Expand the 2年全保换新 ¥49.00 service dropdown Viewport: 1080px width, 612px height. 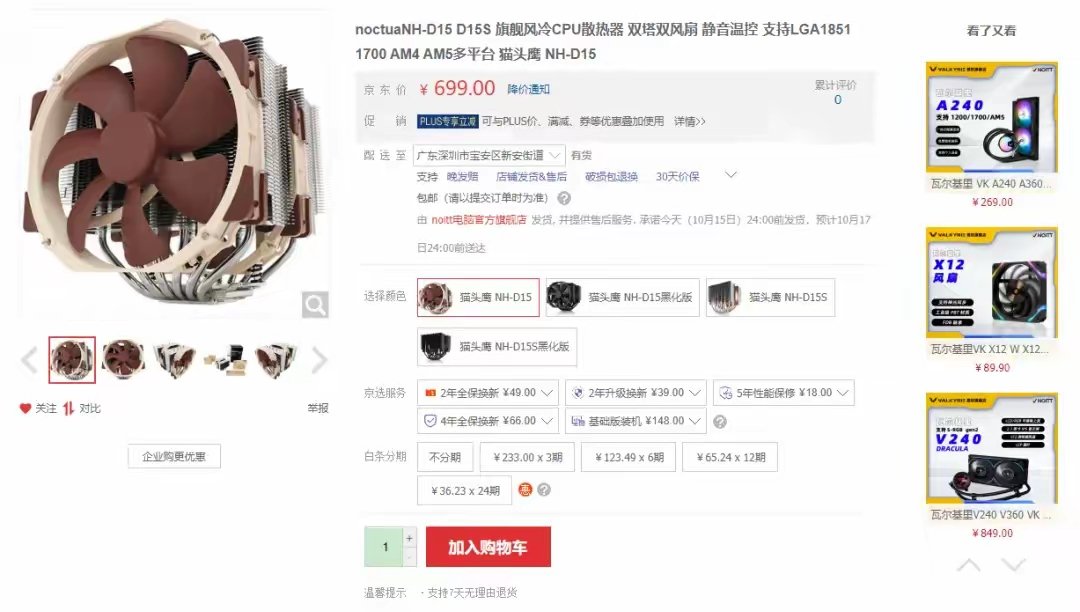[489, 392]
